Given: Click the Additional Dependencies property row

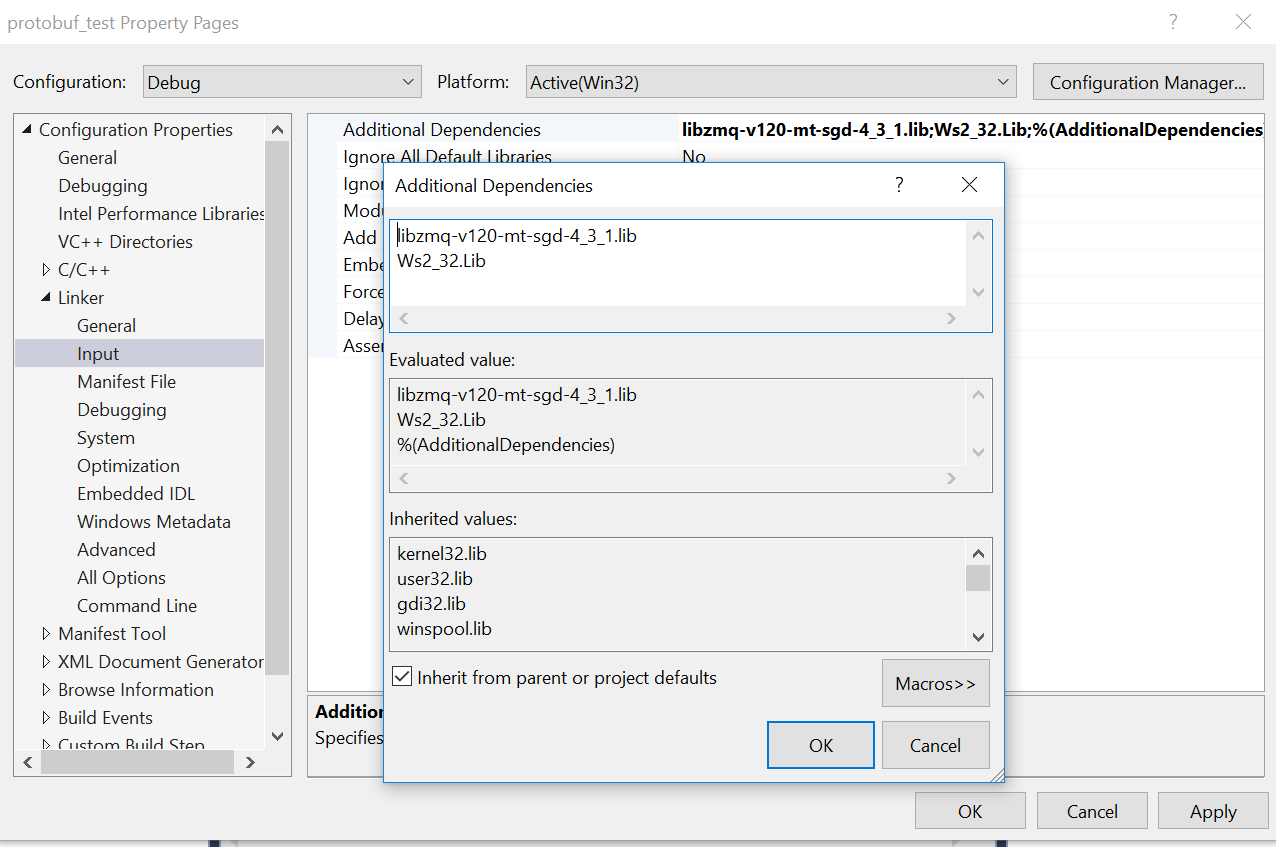Looking at the screenshot, I should [x=785, y=129].
